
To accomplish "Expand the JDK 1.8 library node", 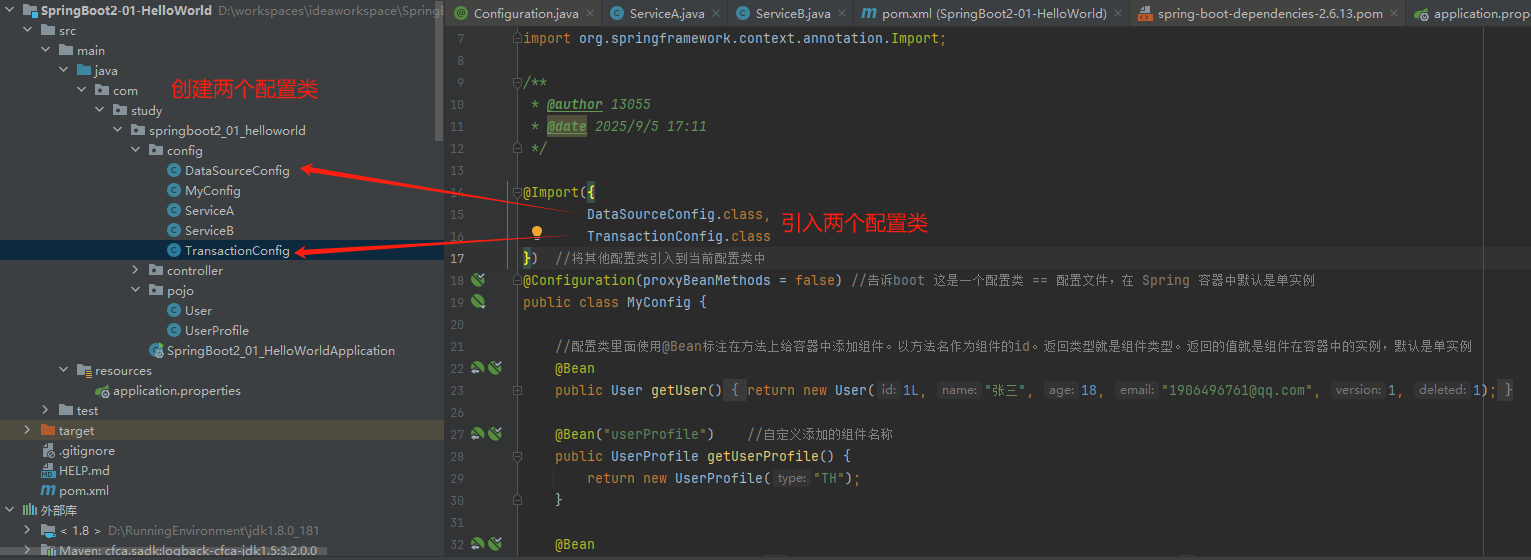I will coord(28,530).
